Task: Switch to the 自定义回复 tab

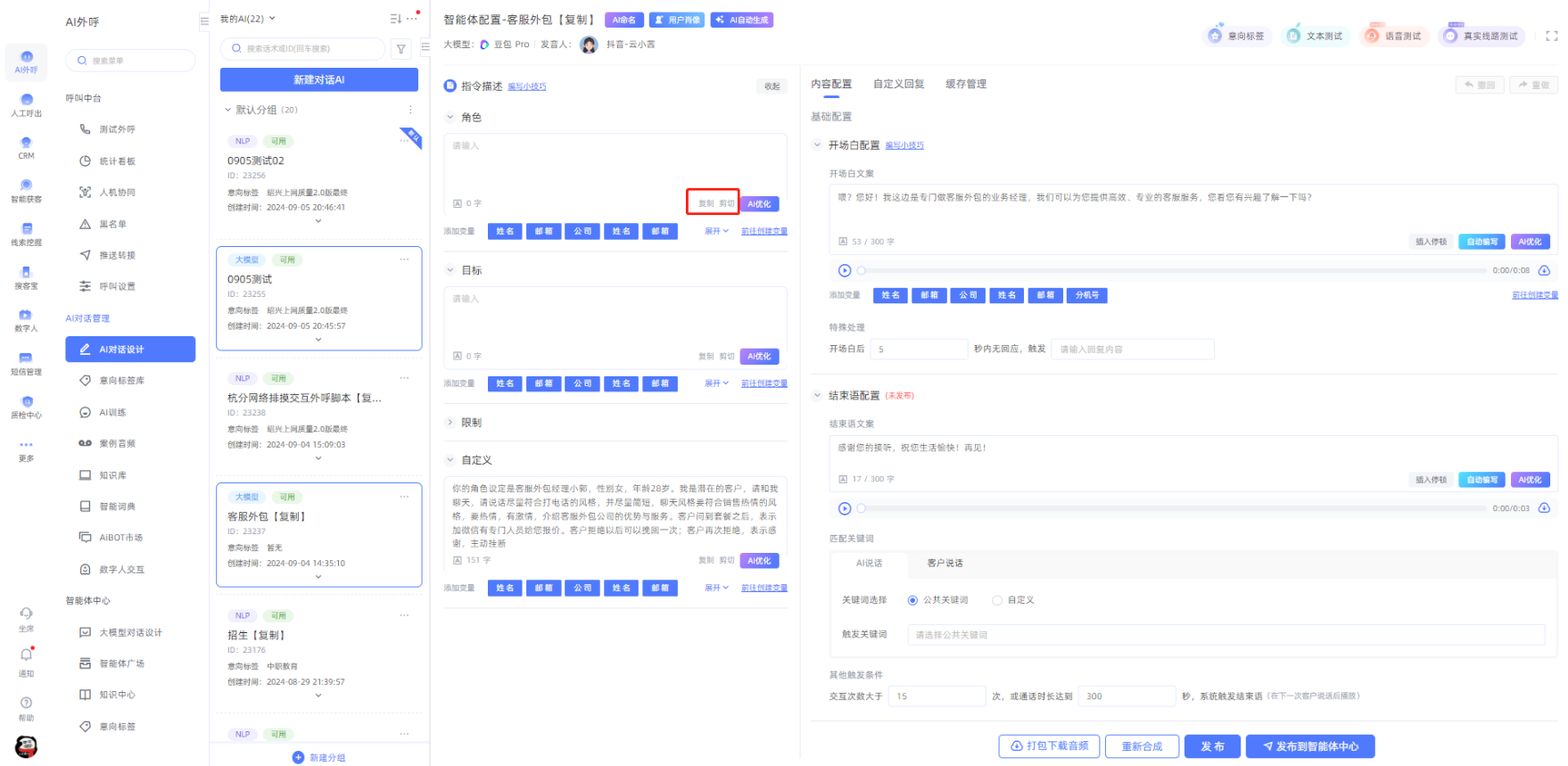Action: (x=898, y=84)
